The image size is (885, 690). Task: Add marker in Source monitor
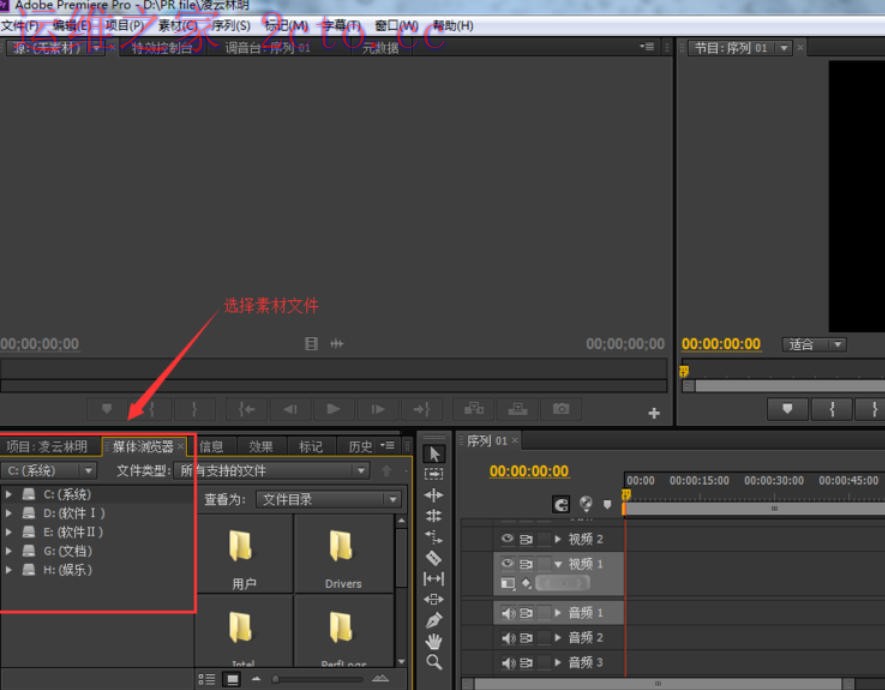(107, 408)
